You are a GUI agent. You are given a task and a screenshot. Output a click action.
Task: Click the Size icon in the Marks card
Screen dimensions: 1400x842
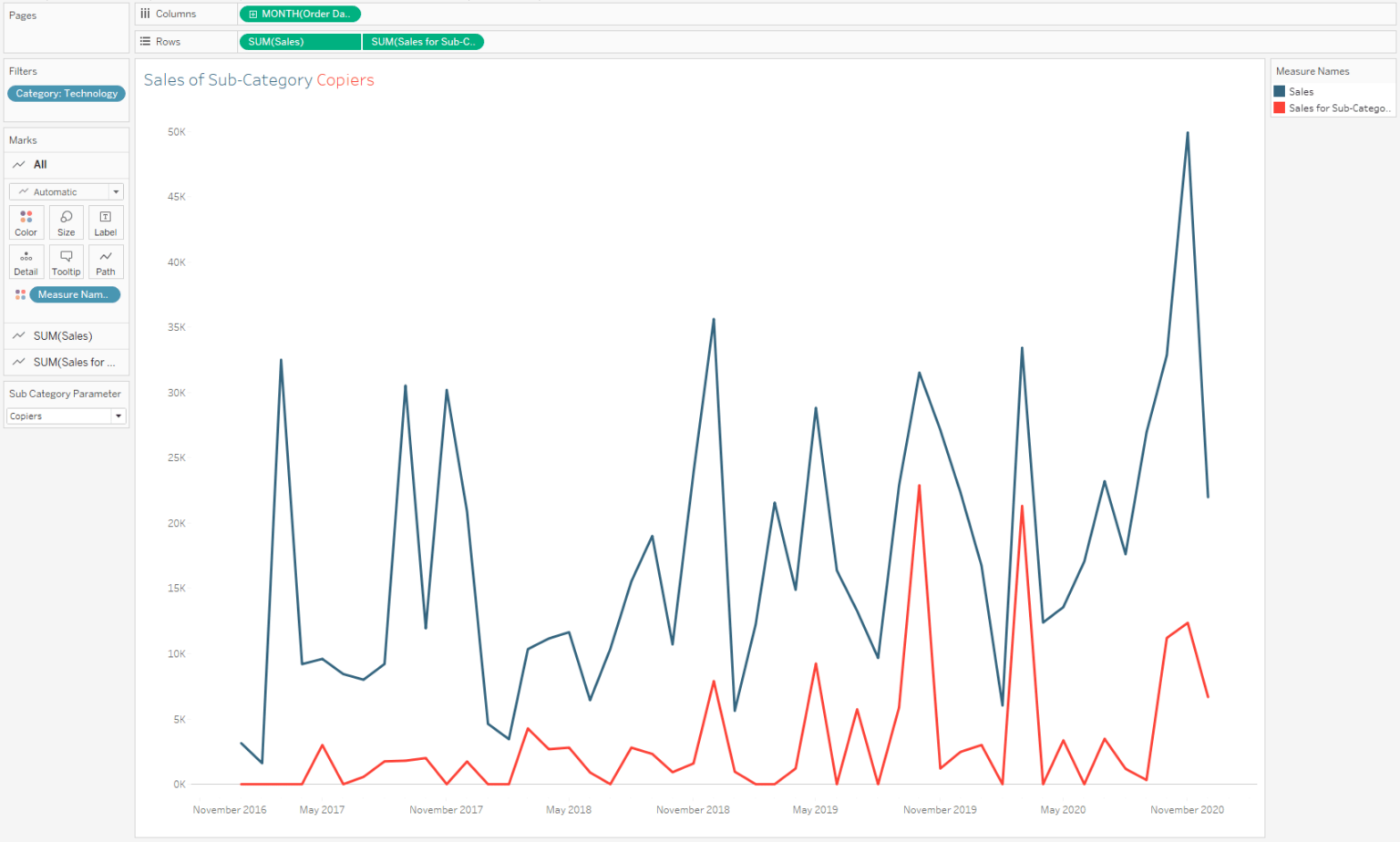(66, 221)
